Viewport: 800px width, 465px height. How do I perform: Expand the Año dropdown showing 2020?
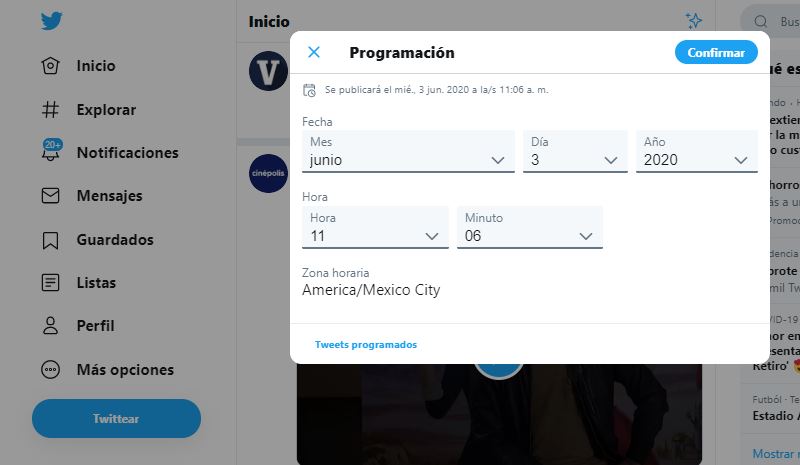coord(696,151)
